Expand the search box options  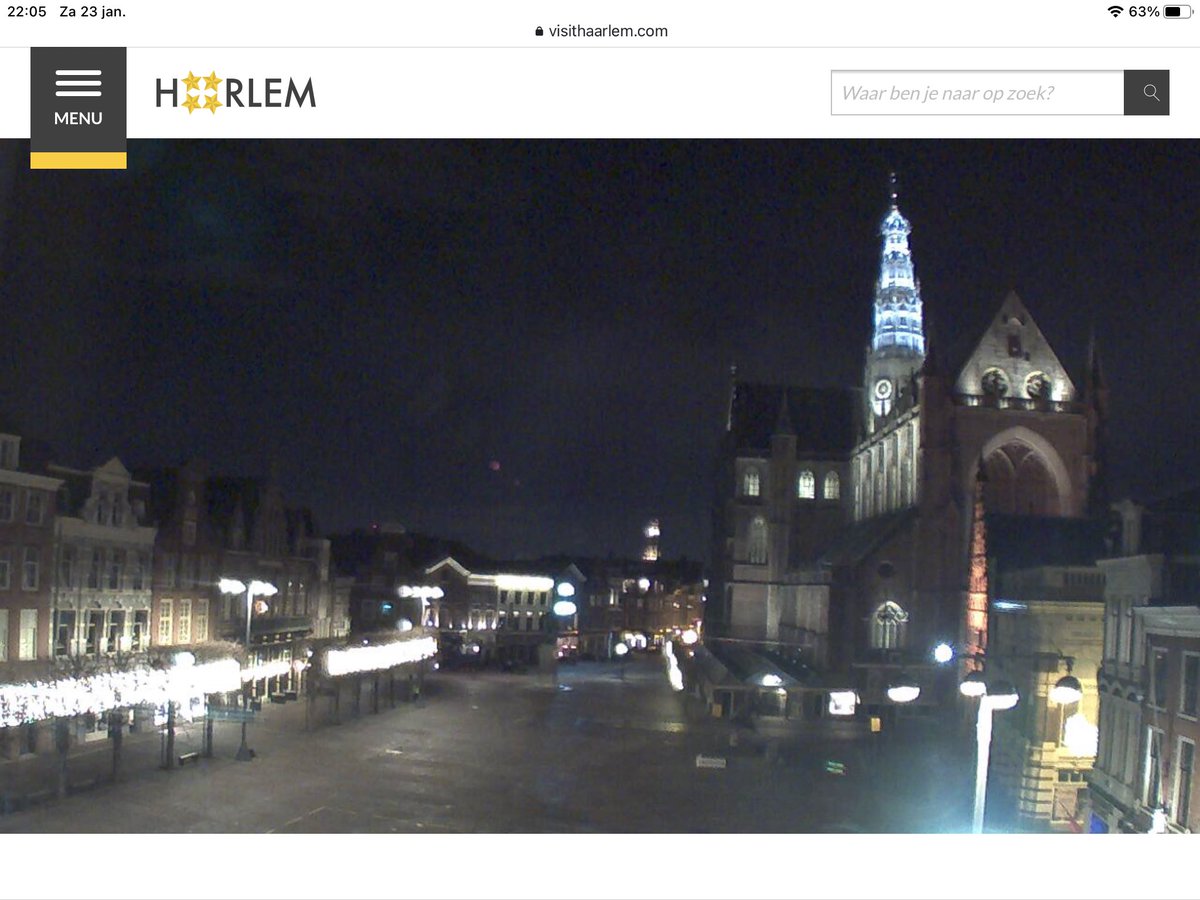click(975, 92)
